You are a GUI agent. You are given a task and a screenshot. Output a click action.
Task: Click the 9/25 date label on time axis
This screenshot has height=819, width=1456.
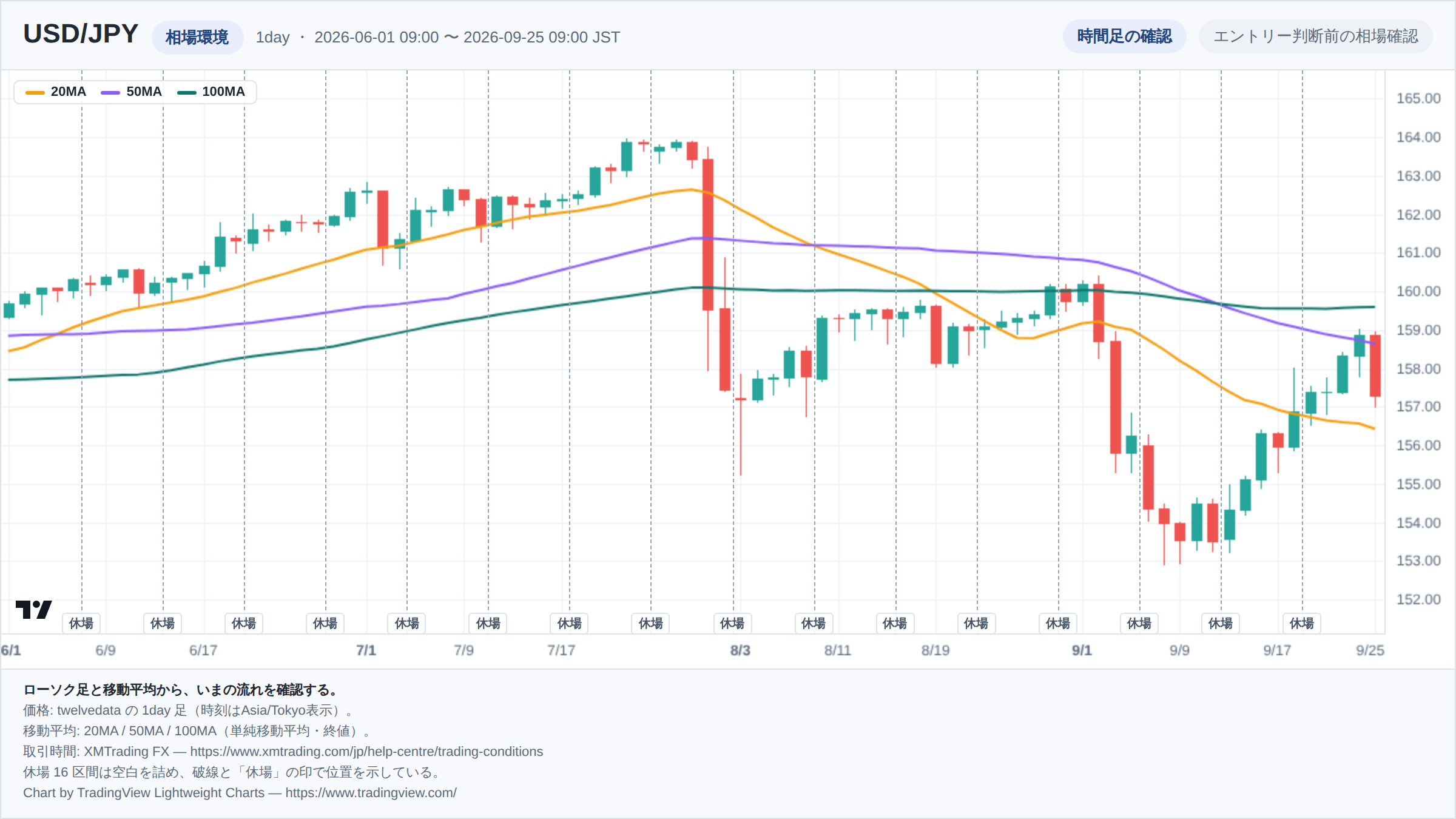1370,650
